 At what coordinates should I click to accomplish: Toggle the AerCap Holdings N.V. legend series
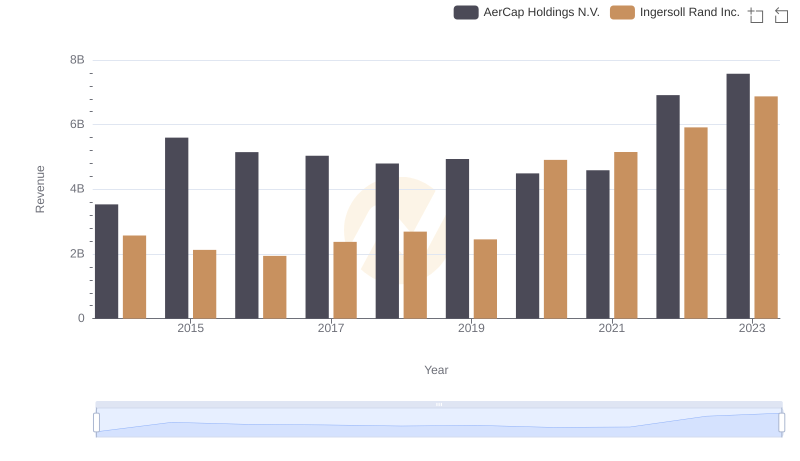[527, 12]
